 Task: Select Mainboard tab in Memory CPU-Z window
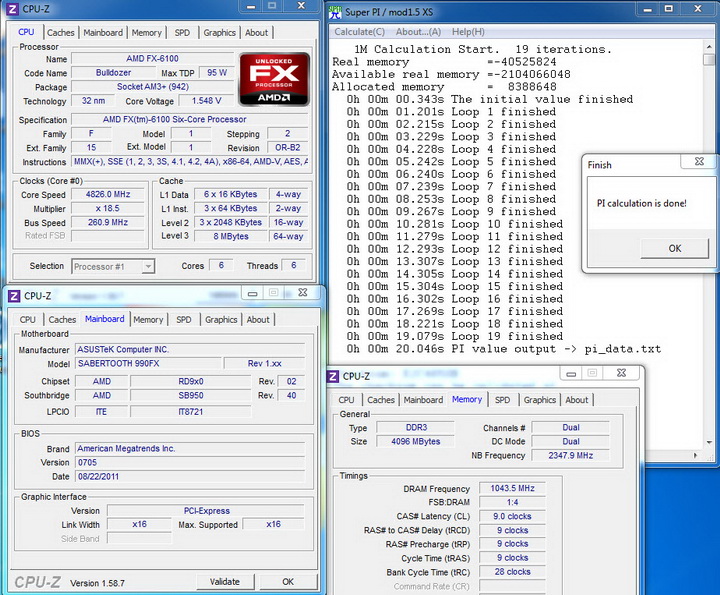pos(423,400)
